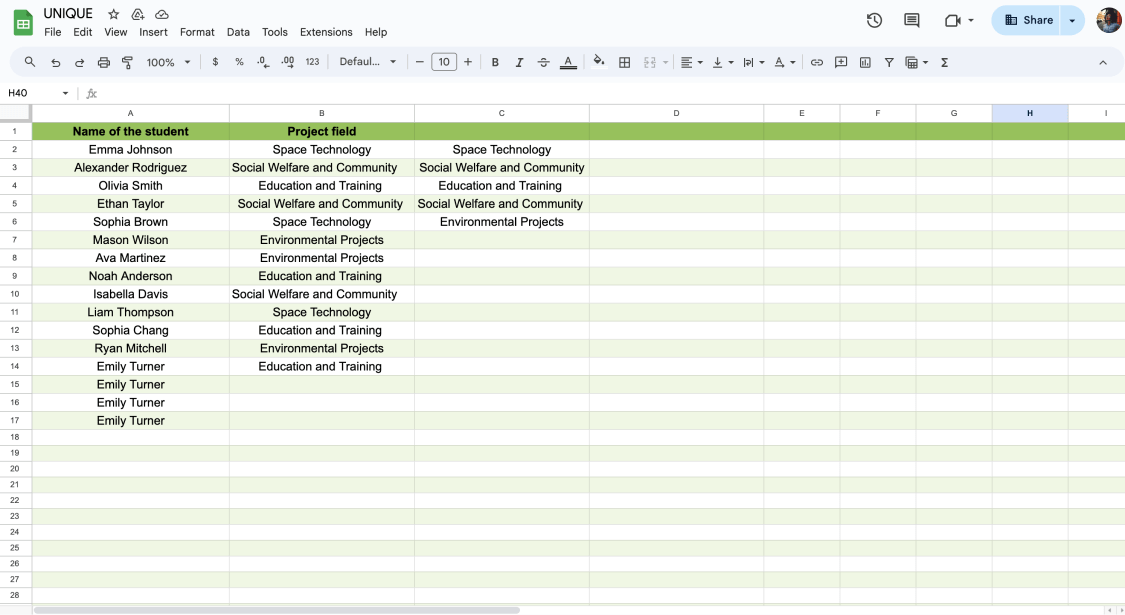The image size is (1125, 615).
Task: Format cells as currency
Action: [215, 62]
